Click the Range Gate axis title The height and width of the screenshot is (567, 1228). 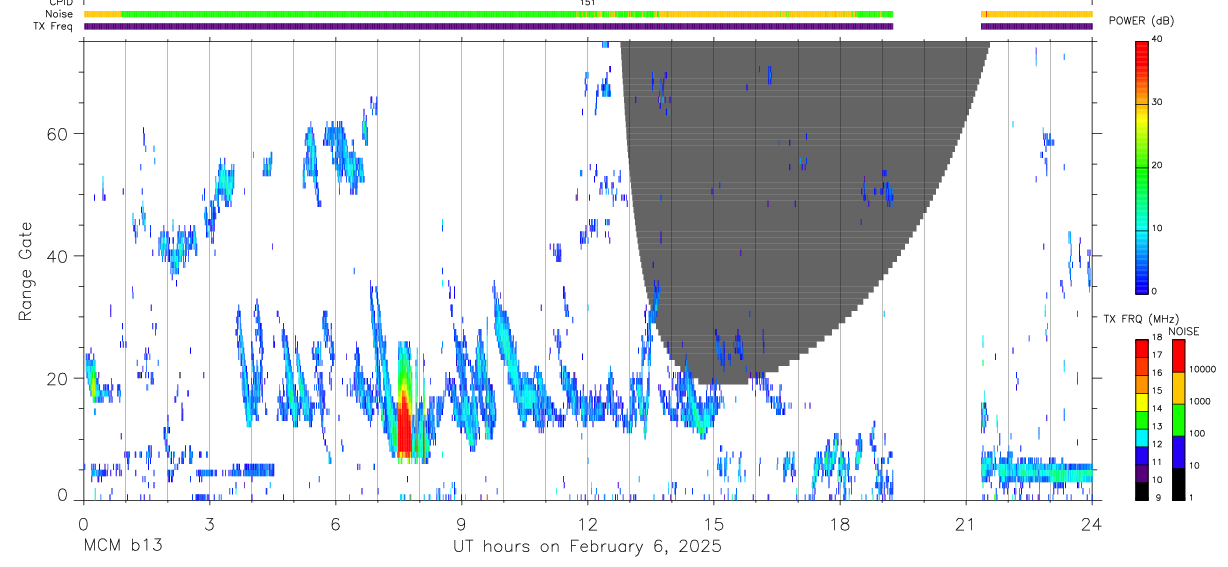(x=26, y=271)
